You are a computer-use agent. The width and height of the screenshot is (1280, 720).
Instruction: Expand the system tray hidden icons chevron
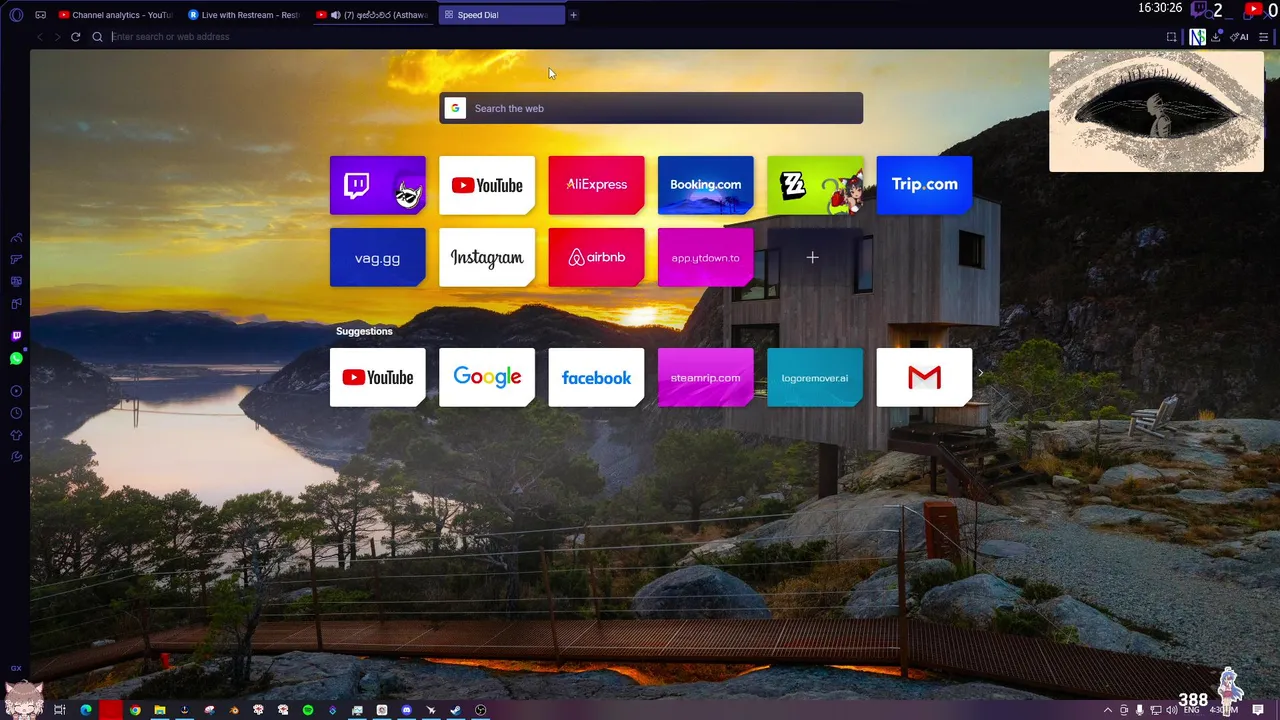point(1107,710)
